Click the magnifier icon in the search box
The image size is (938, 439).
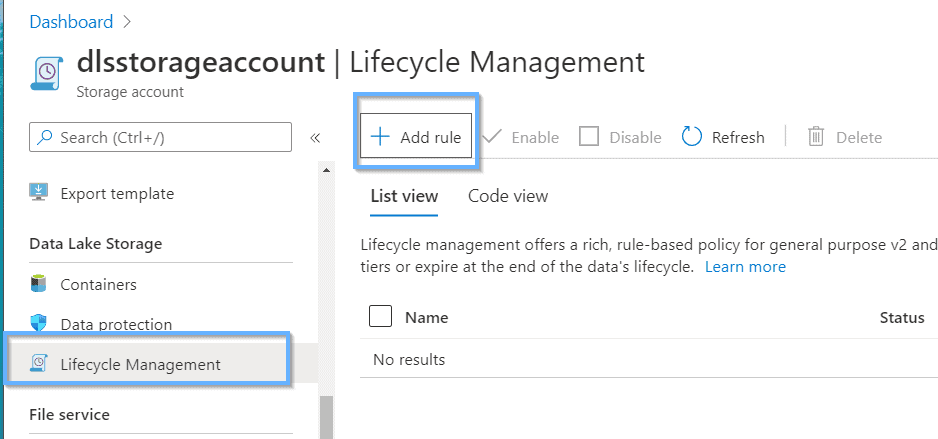click(44, 138)
